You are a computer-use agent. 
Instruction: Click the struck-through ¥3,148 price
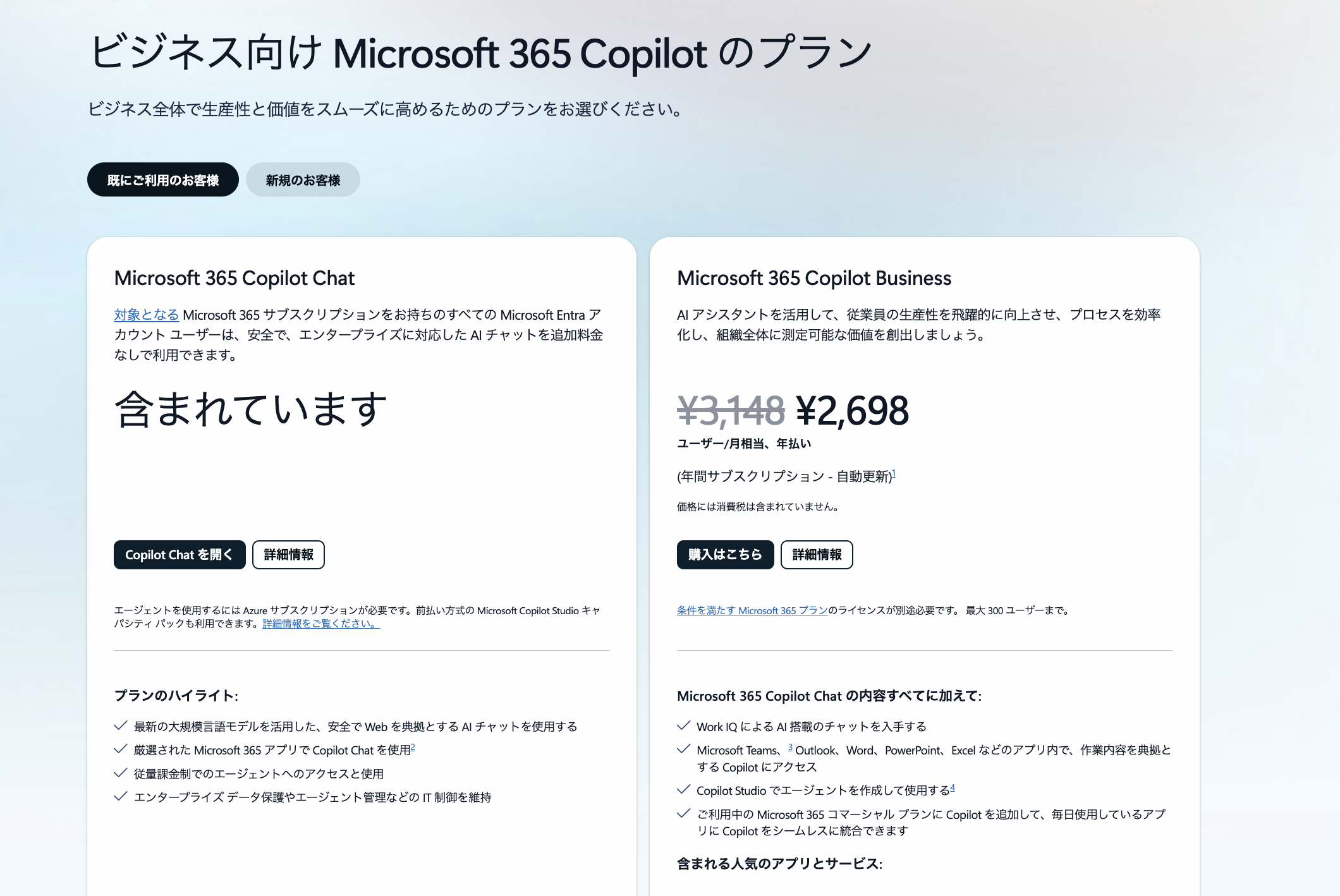coord(731,411)
